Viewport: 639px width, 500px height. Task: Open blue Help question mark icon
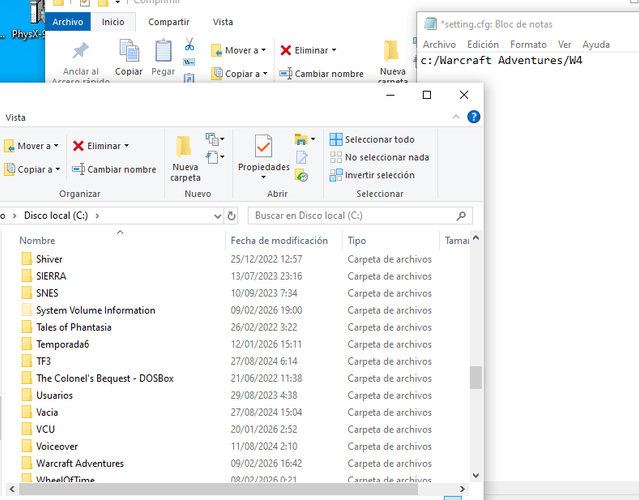pos(474,117)
